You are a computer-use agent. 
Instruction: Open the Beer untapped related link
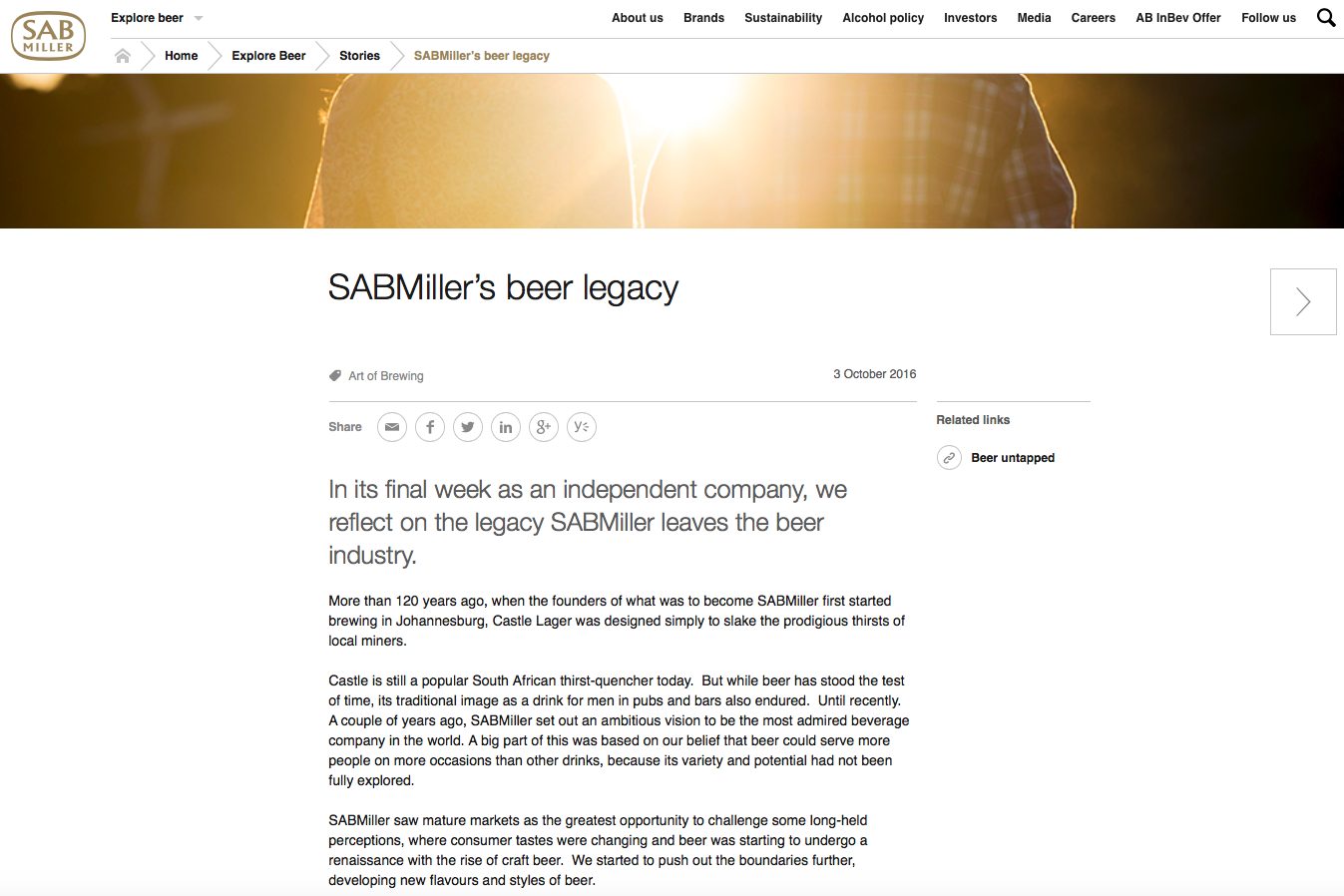pos(1013,458)
